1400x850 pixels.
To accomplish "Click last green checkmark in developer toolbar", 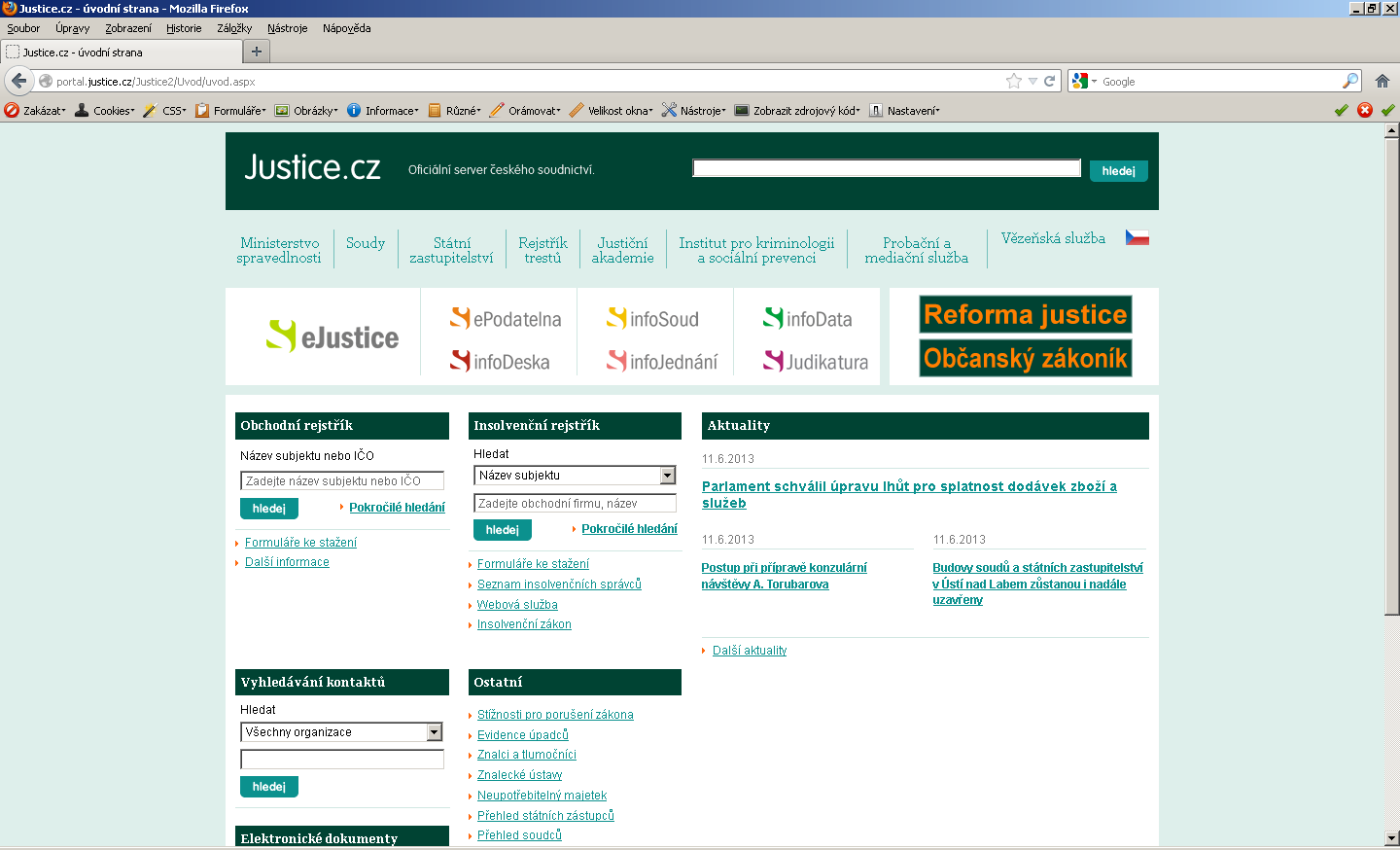I will (x=1388, y=110).
